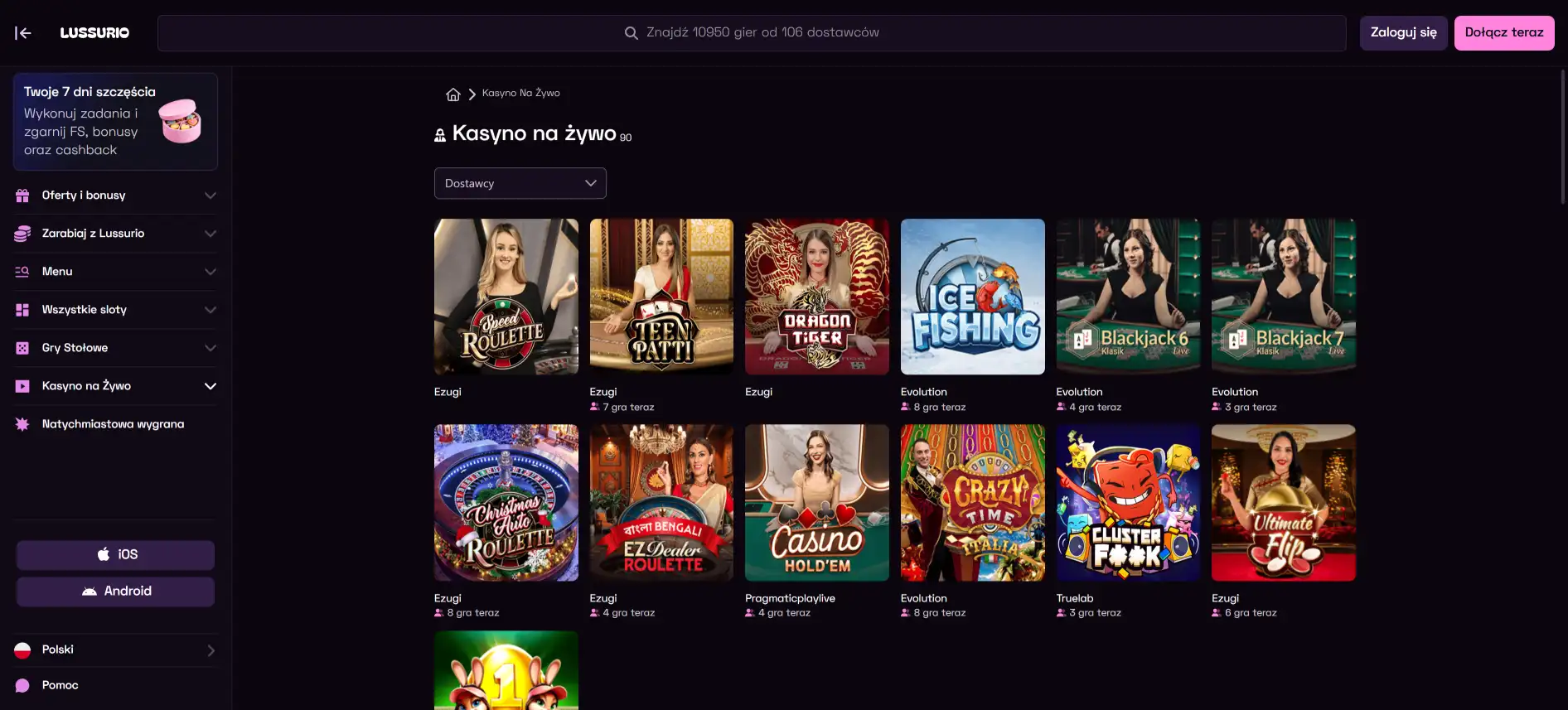
Task: Open Oferty i bonusy menu item
Action: click(x=115, y=196)
